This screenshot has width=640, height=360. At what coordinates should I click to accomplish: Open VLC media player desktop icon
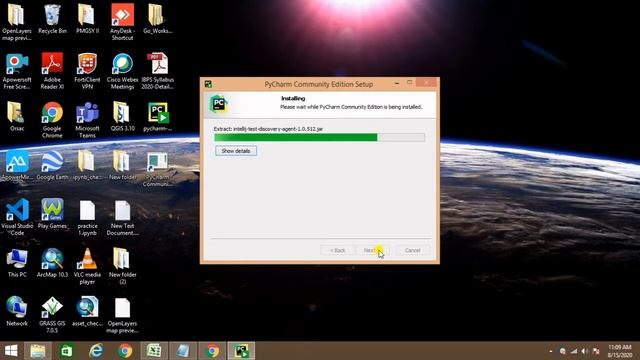pos(87,266)
